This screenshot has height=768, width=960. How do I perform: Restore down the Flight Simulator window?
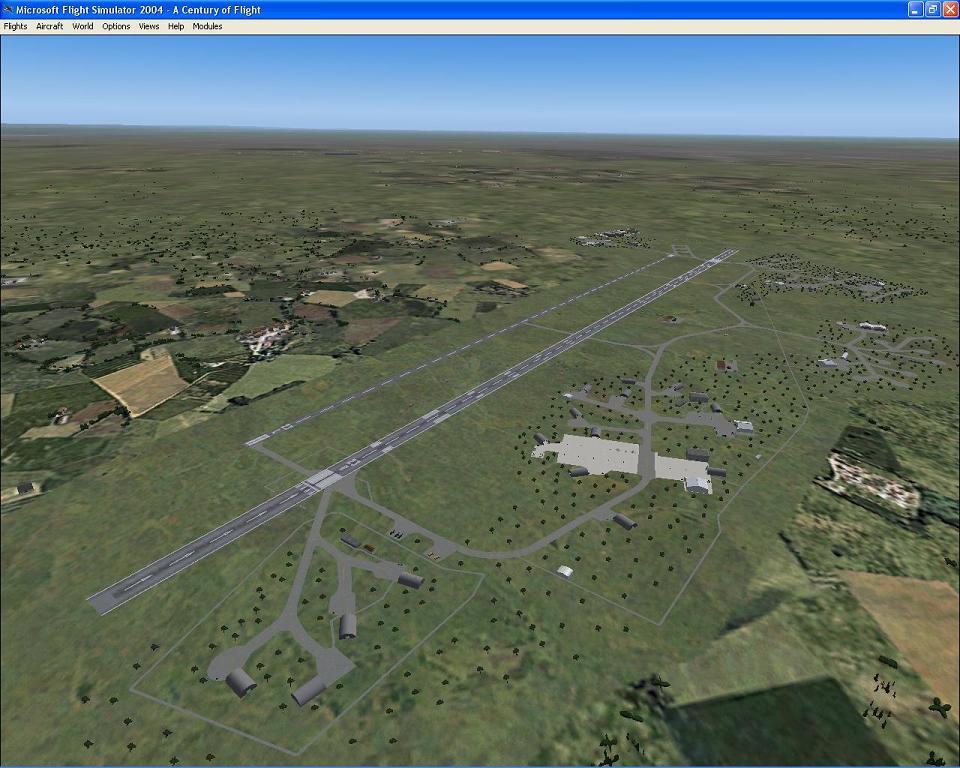pyautogui.click(x=932, y=9)
